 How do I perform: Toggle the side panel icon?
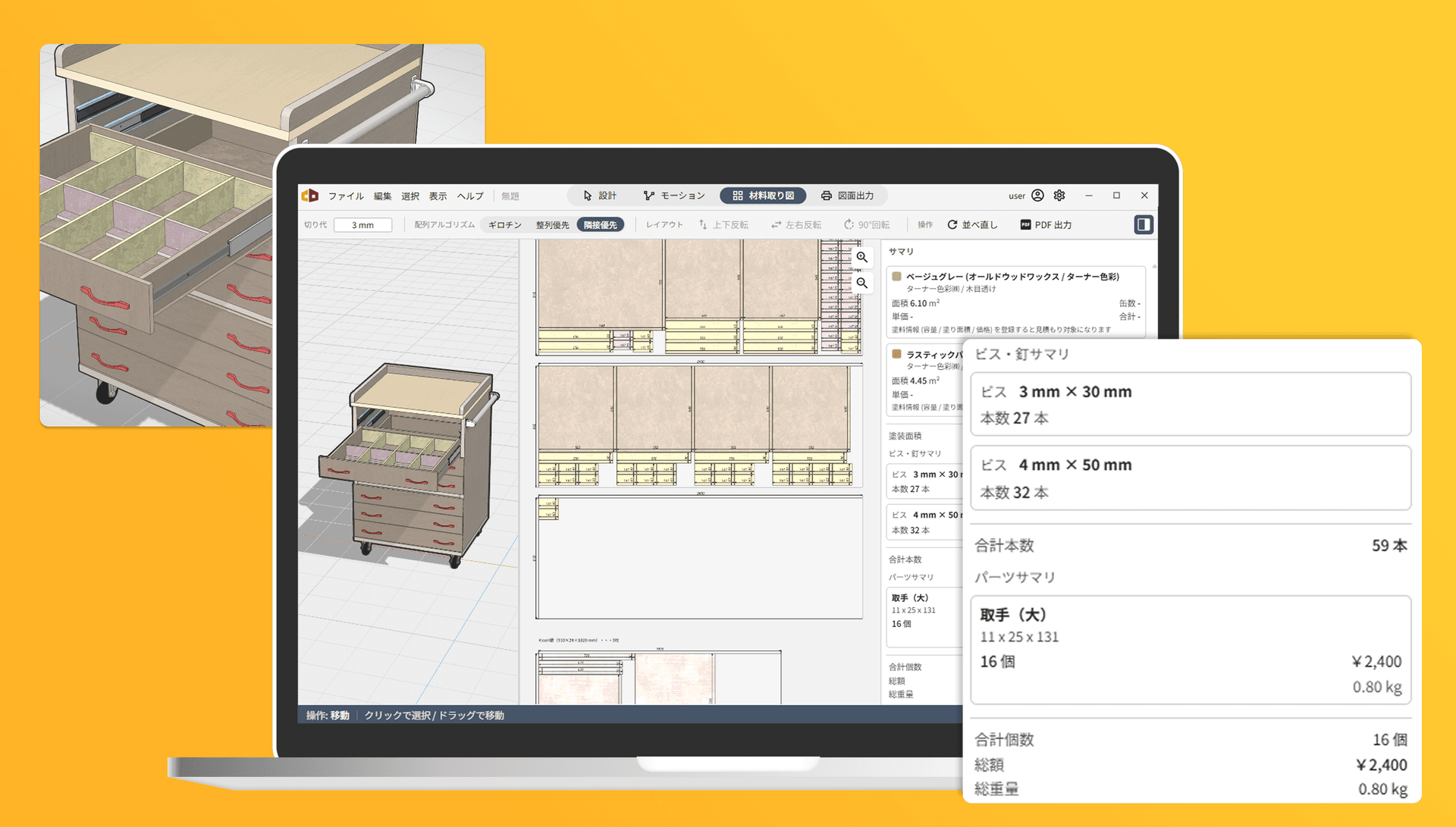point(1144,224)
